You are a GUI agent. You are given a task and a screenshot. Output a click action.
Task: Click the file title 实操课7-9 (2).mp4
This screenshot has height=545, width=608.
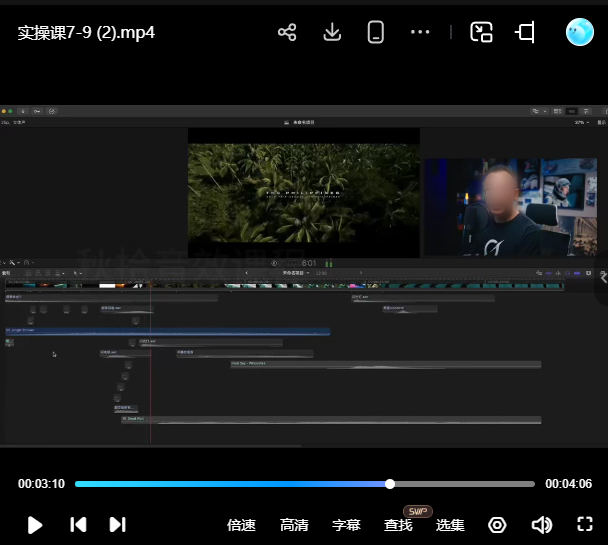86,33
